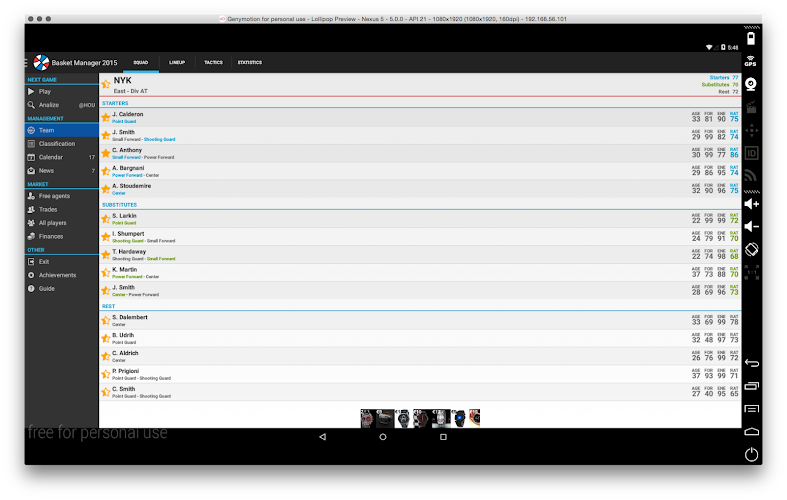Viewport: 787px width, 500px height.
Task: Open the Calendar page
Action: 61,157
